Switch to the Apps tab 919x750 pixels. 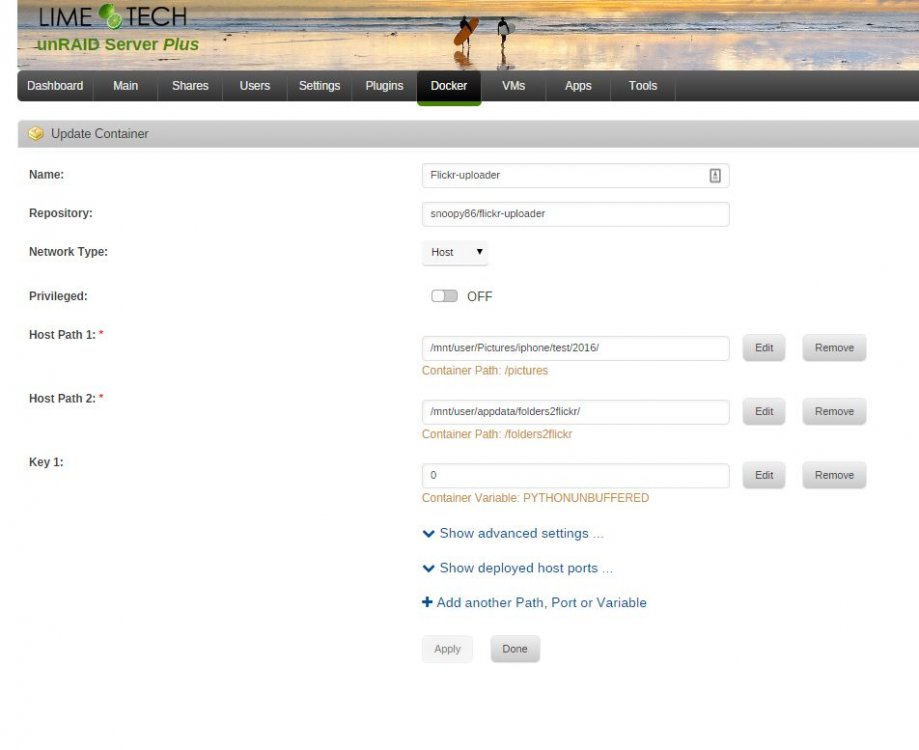(x=578, y=86)
